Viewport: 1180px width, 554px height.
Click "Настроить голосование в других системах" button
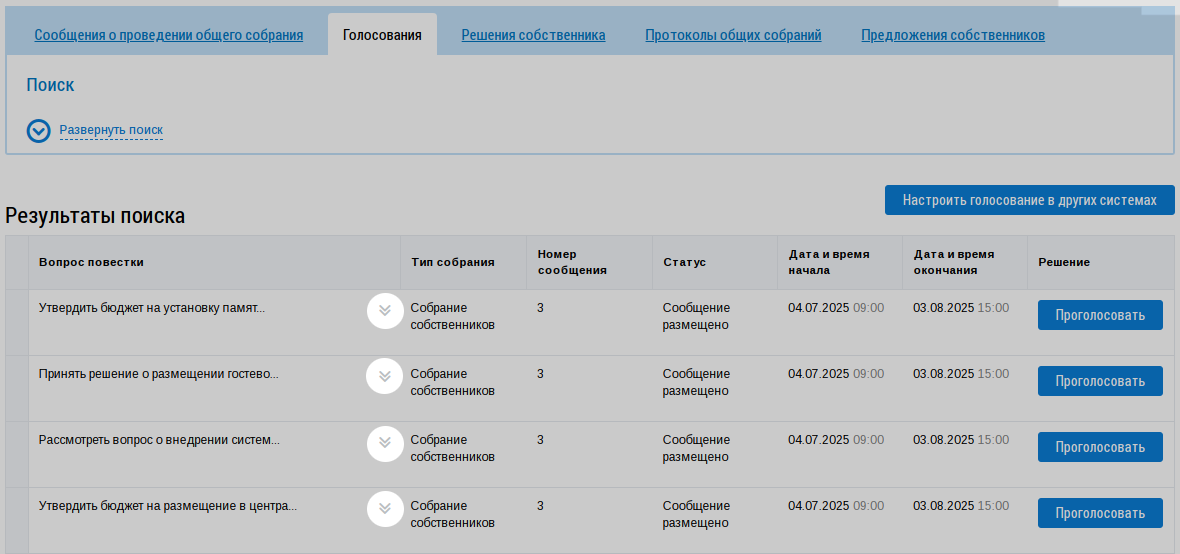pyautogui.click(x=1029, y=200)
